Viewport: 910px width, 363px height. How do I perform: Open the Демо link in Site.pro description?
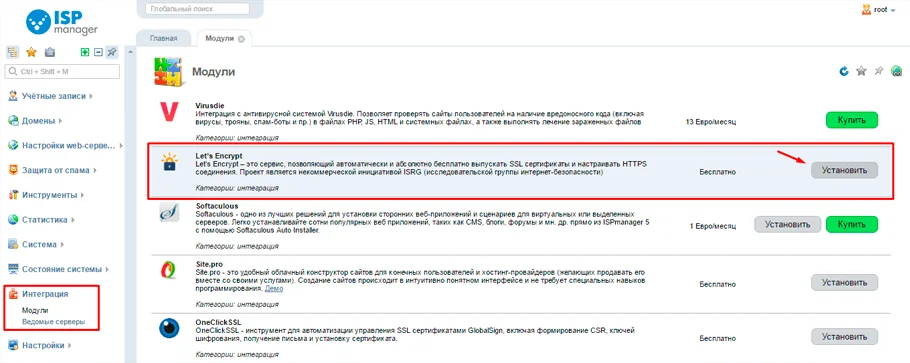tap(274, 288)
